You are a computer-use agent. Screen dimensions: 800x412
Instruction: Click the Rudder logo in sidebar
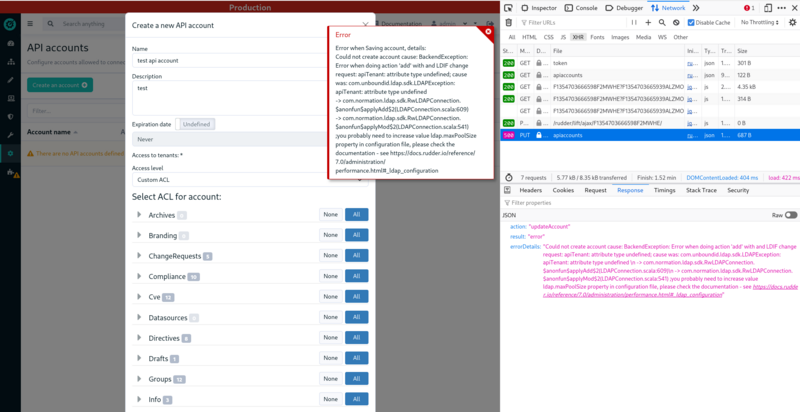10,23
